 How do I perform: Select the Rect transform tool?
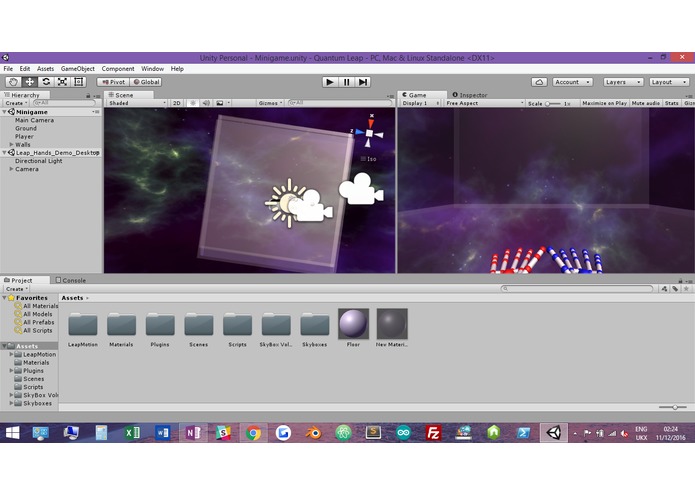pos(78,82)
